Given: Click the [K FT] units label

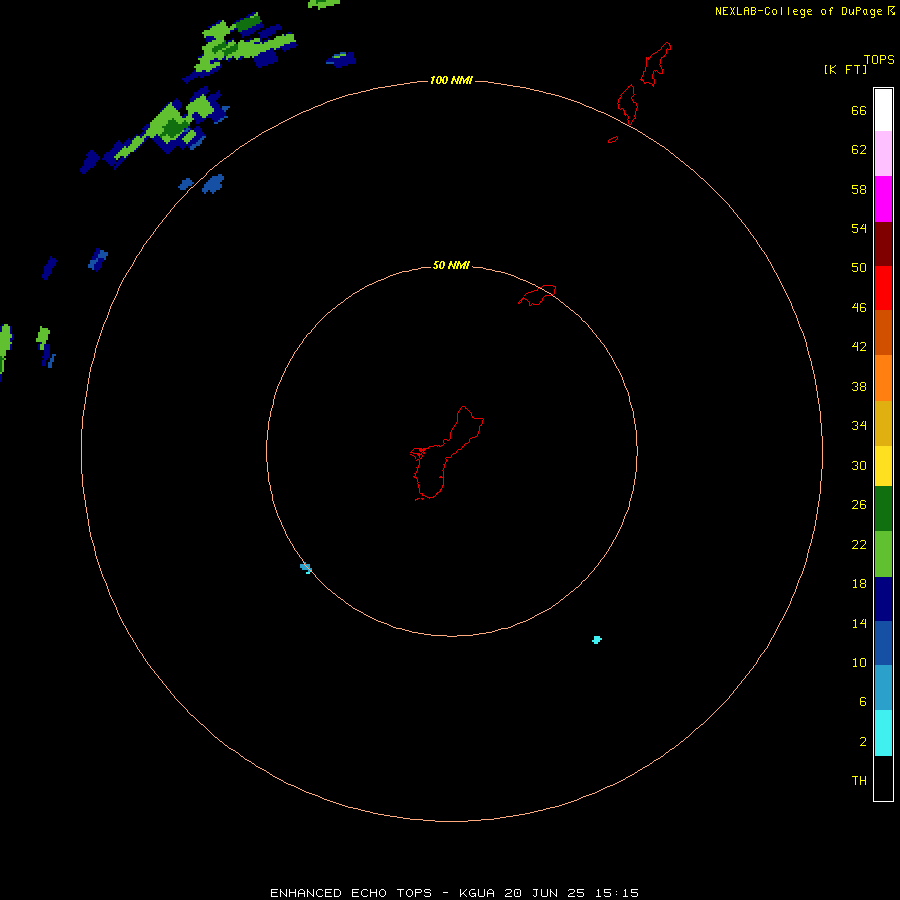Looking at the screenshot, I should 845,69.
